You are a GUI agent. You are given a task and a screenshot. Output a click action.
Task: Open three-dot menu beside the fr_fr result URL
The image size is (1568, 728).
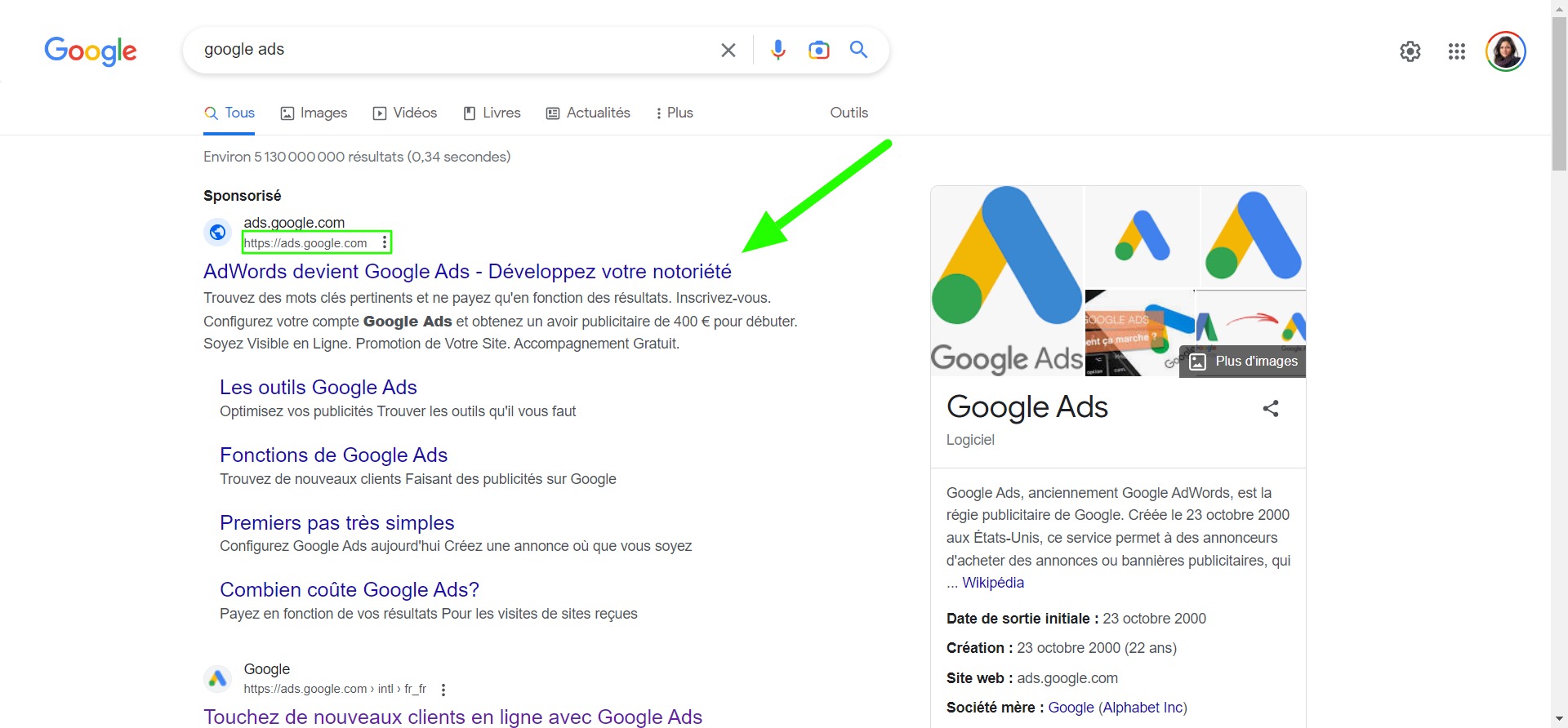(x=443, y=690)
